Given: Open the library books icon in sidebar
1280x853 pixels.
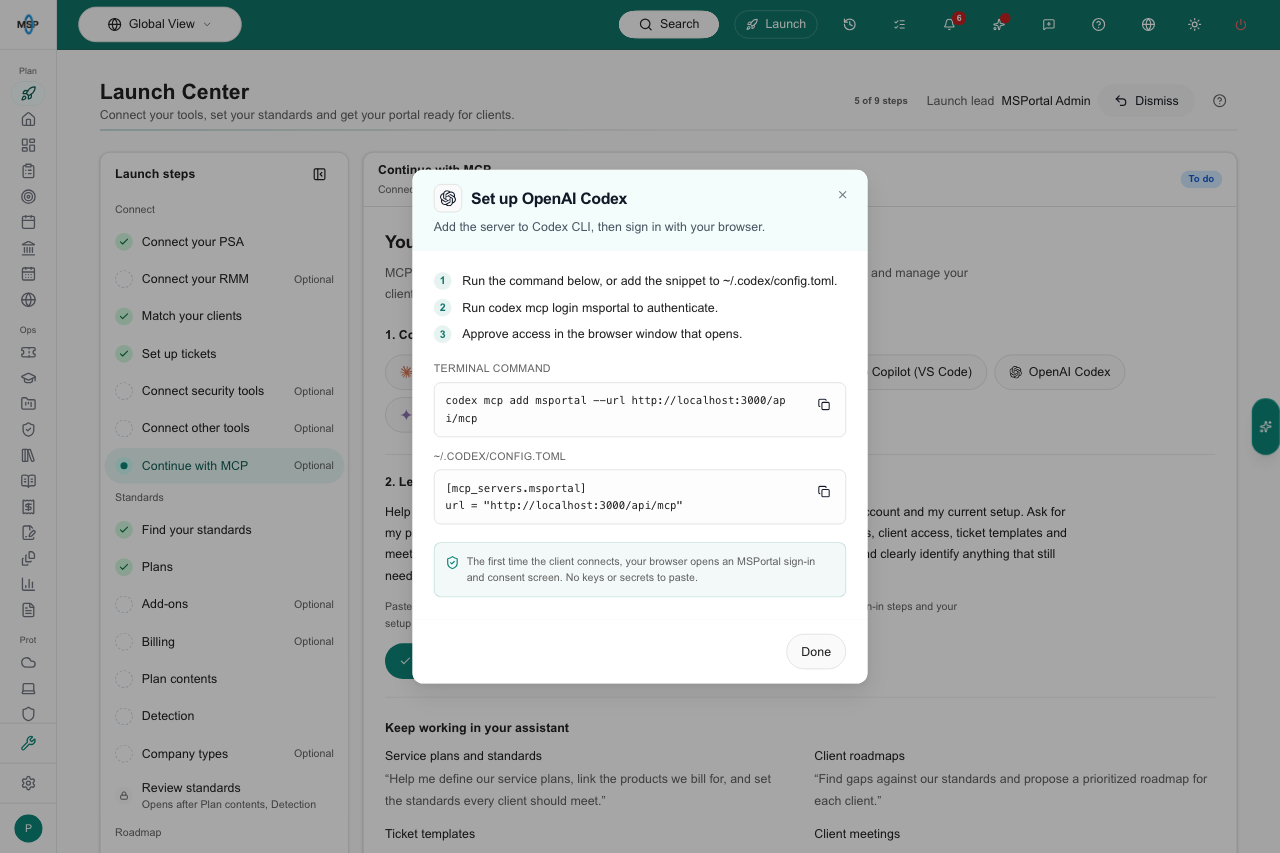Looking at the screenshot, I should coord(28,455).
